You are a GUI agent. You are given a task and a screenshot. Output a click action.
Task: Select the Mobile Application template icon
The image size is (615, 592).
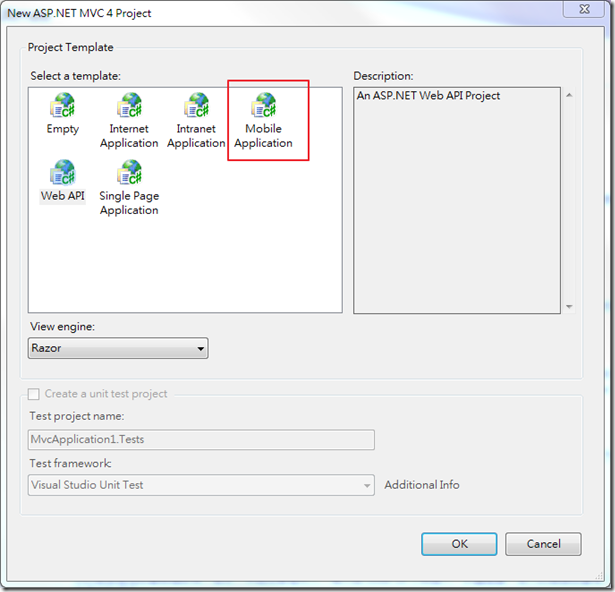coord(264,105)
